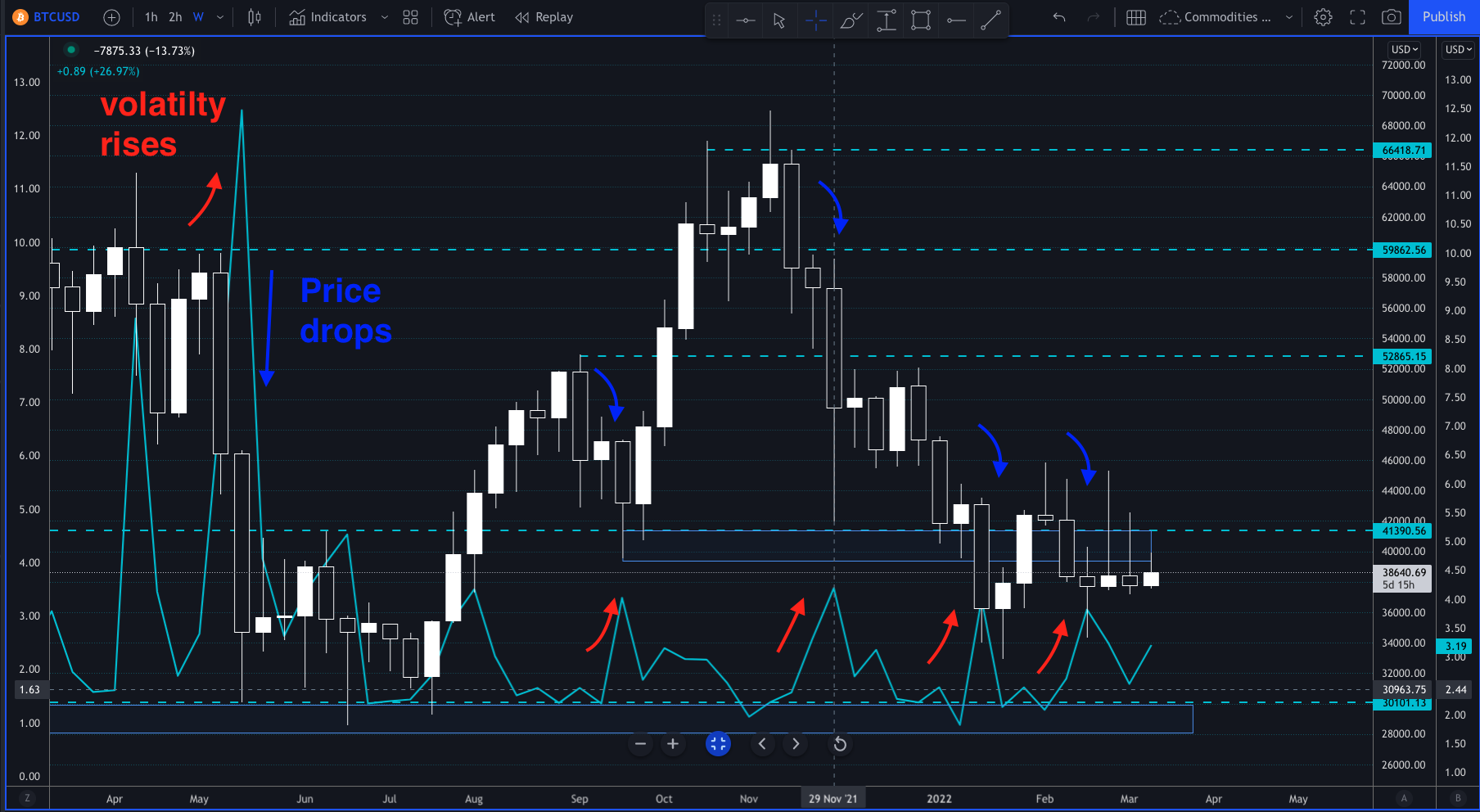This screenshot has height=812, width=1480.
Task: Open chart settings gear
Action: [x=1323, y=17]
